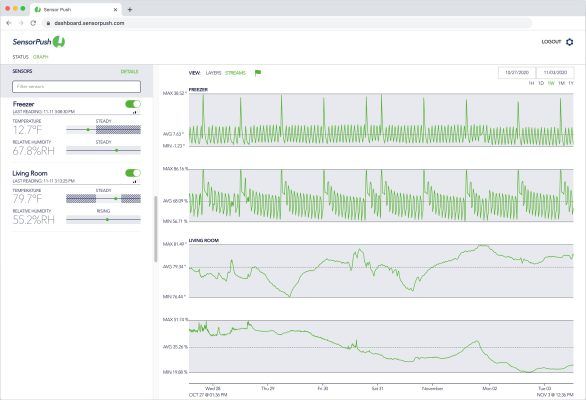Go back with the browser back arrow
Screen dimensions: 586x400
[x=9, y=23]
